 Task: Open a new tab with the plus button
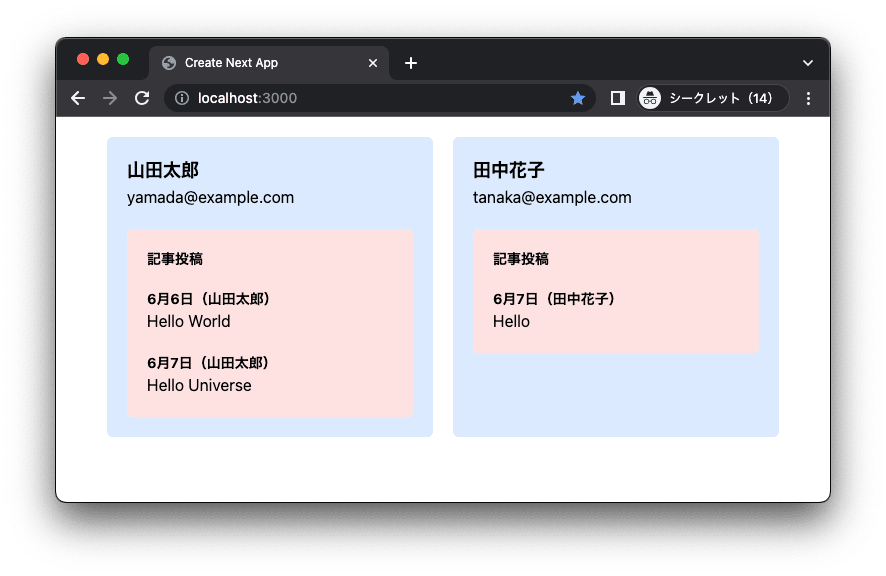point(411,63)
